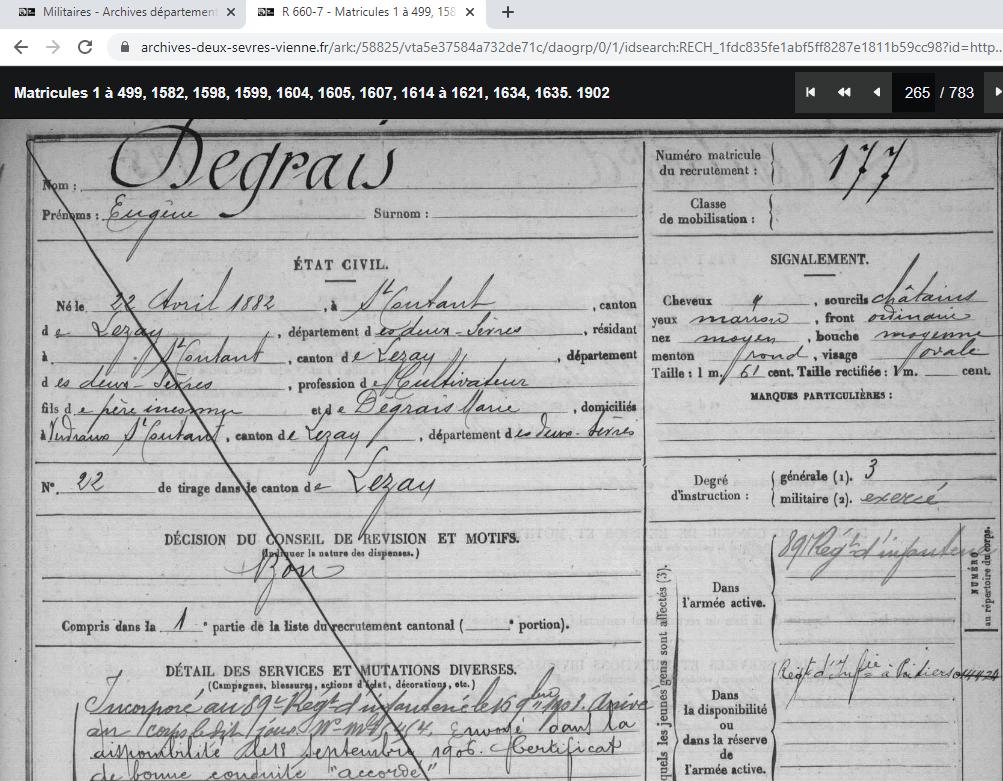Go to the previous image page

(x=876, y=92)
